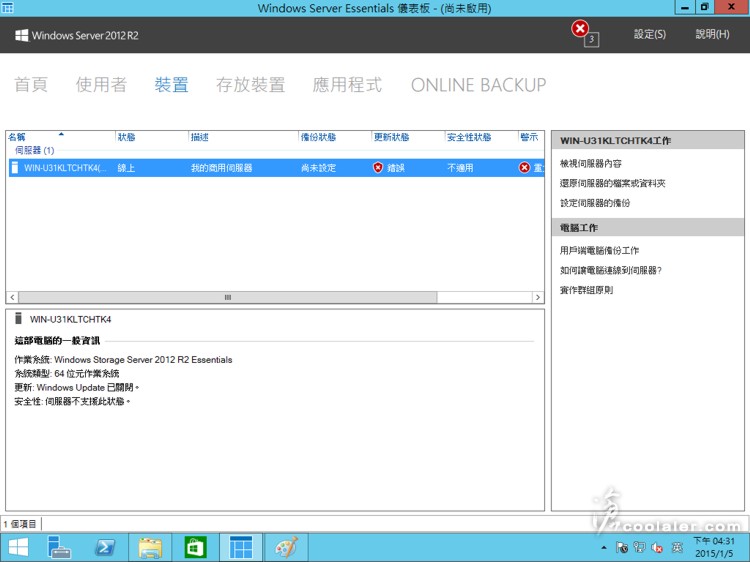Collapse the 伺服器 (1) group
The image size is (750, 562).
click(x=34, y=150)
